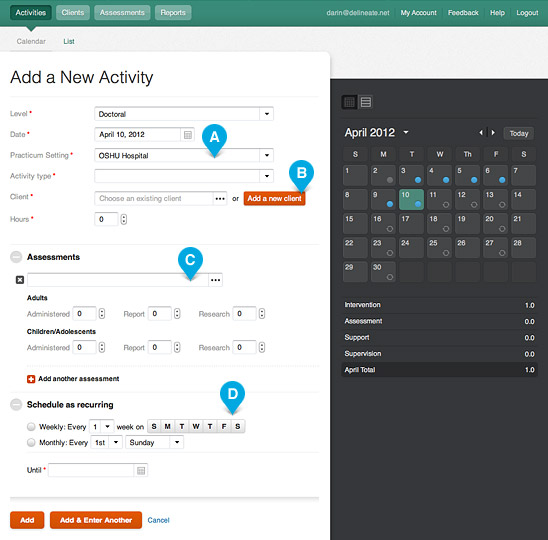
Task: Open the Activity type dropdown
Action: pos(184,176)
